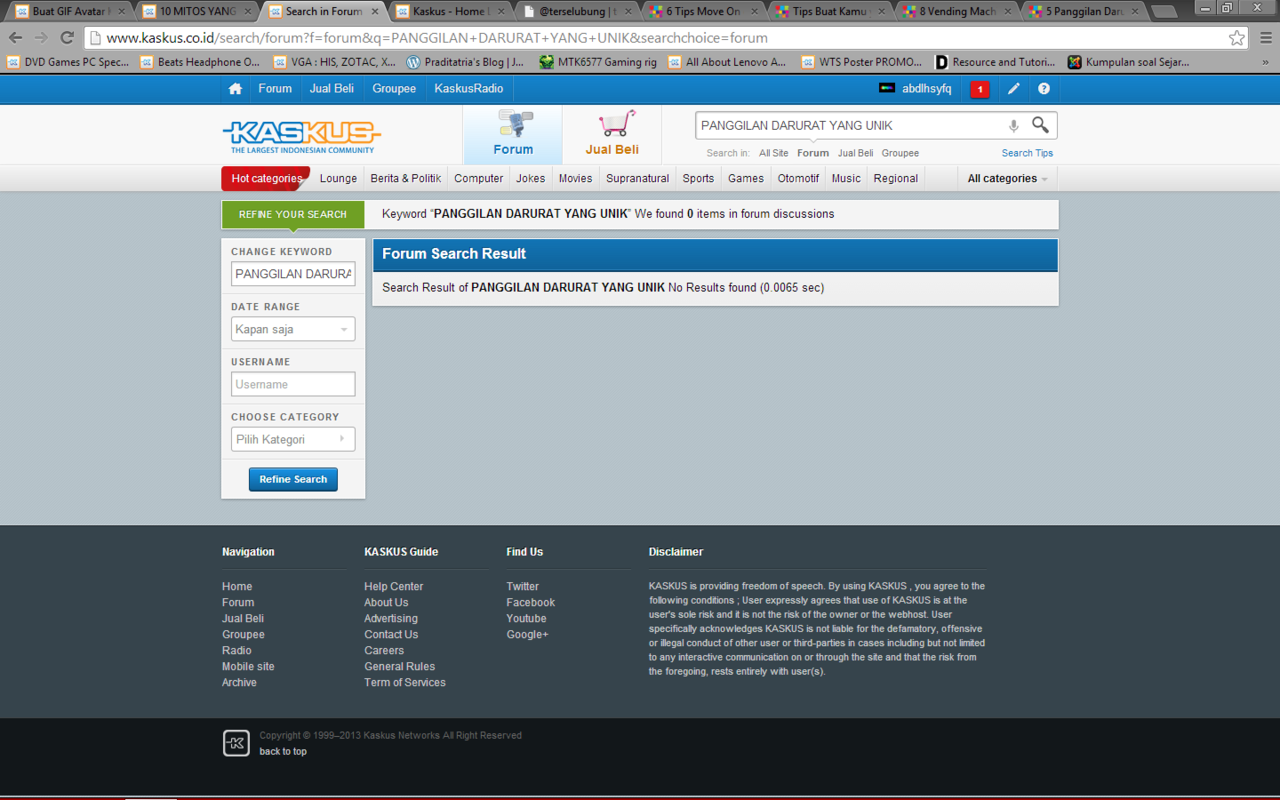Switch to 10 MITOS YANG browser tab
This screenshot has height=800, width=1280.
[197, 12]
